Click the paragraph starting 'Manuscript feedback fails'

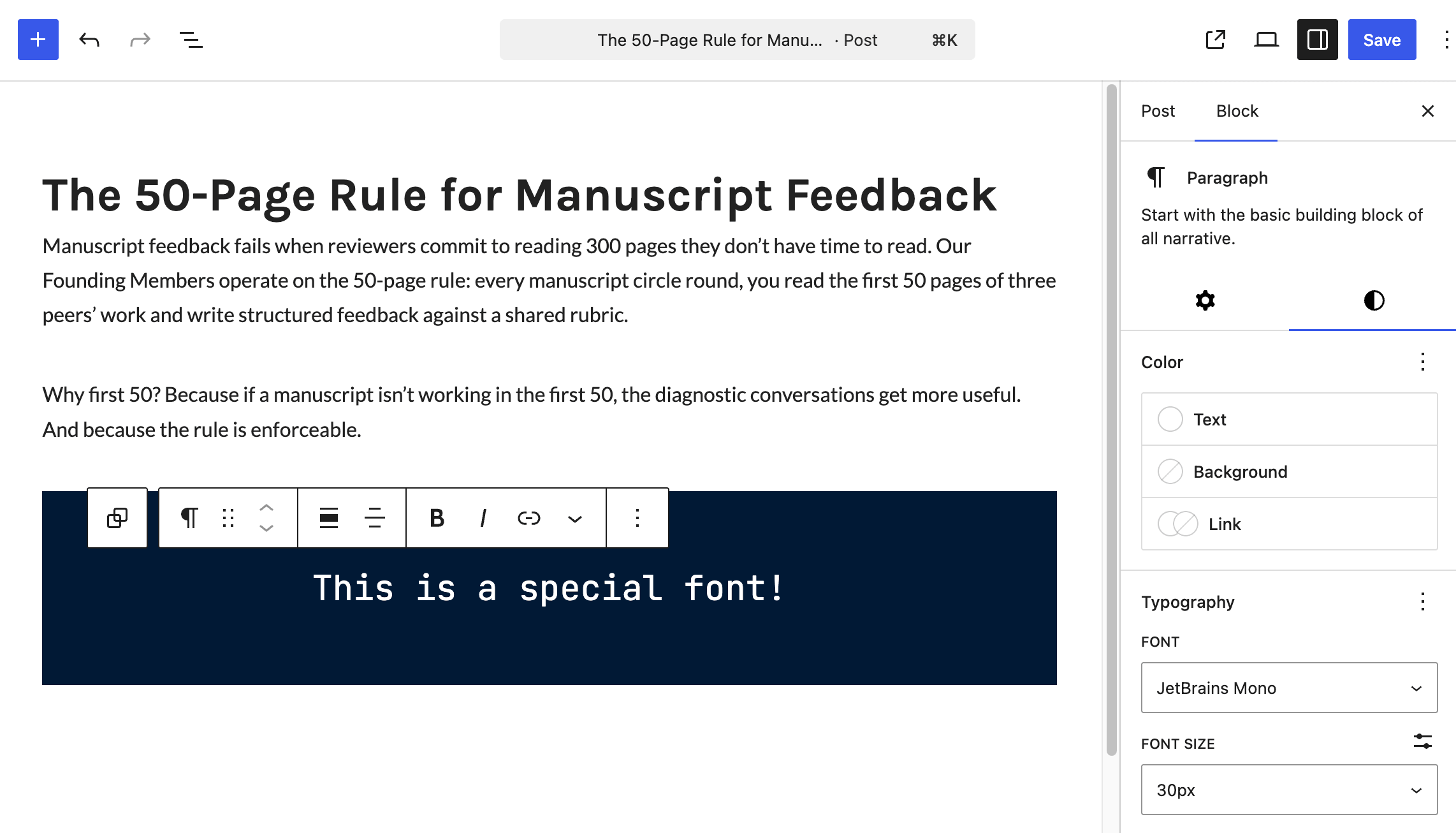[x=550, y=281]
